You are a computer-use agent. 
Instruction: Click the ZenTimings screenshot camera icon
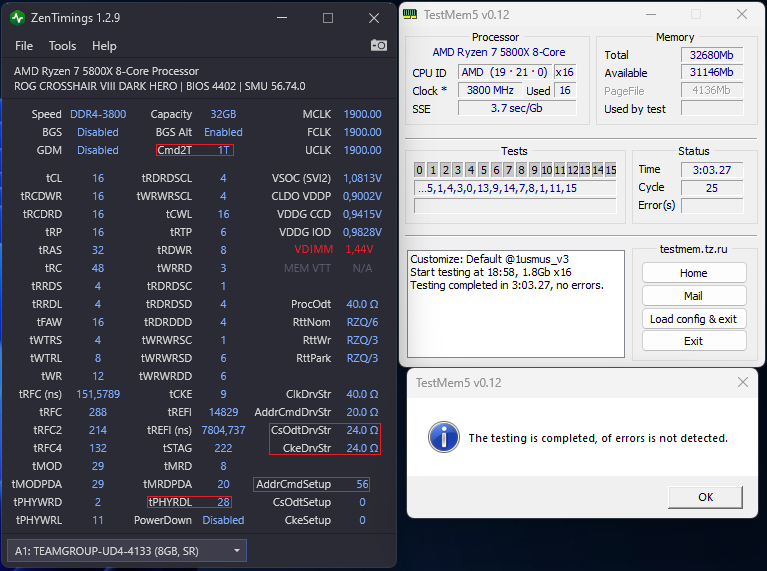pyautogui.click(x=379, y=46)
